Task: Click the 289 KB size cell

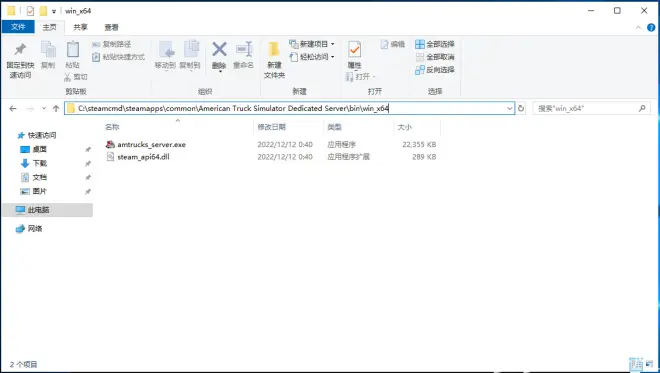Action: (424, 157)
